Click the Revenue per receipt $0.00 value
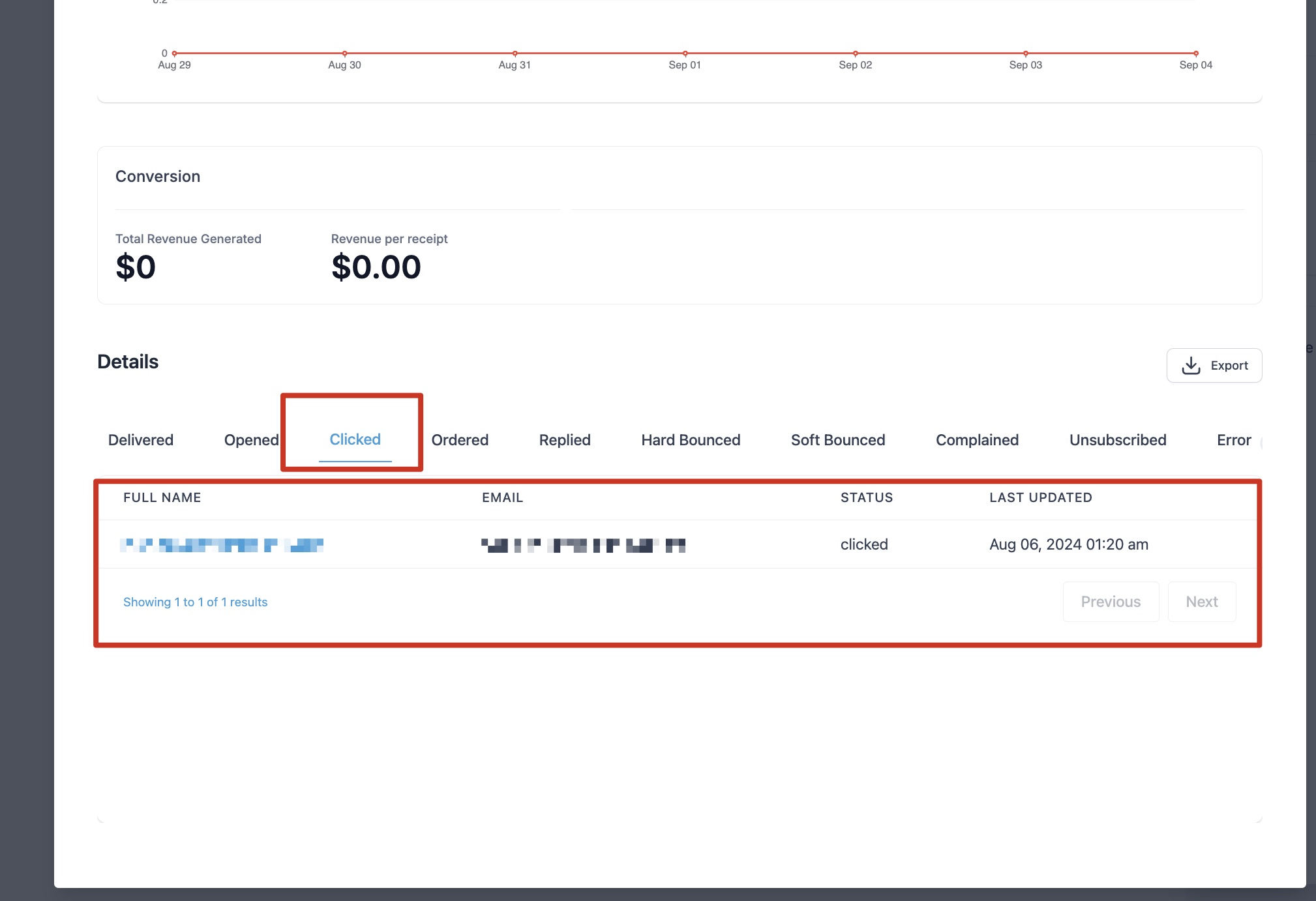This screenshot has height=901, width=1316. click(x=376, y=267)
